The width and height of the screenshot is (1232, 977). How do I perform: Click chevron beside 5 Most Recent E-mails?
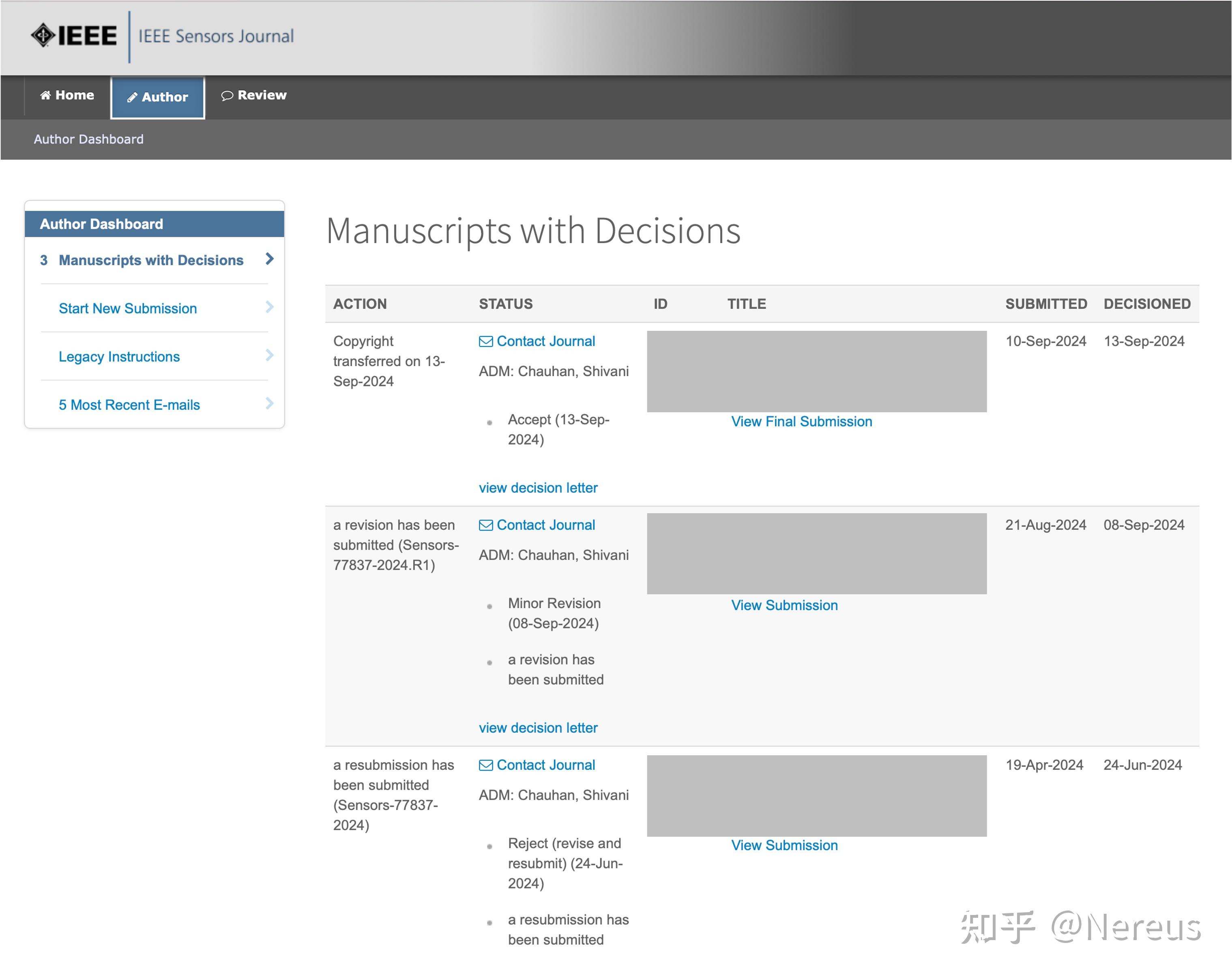270,404
